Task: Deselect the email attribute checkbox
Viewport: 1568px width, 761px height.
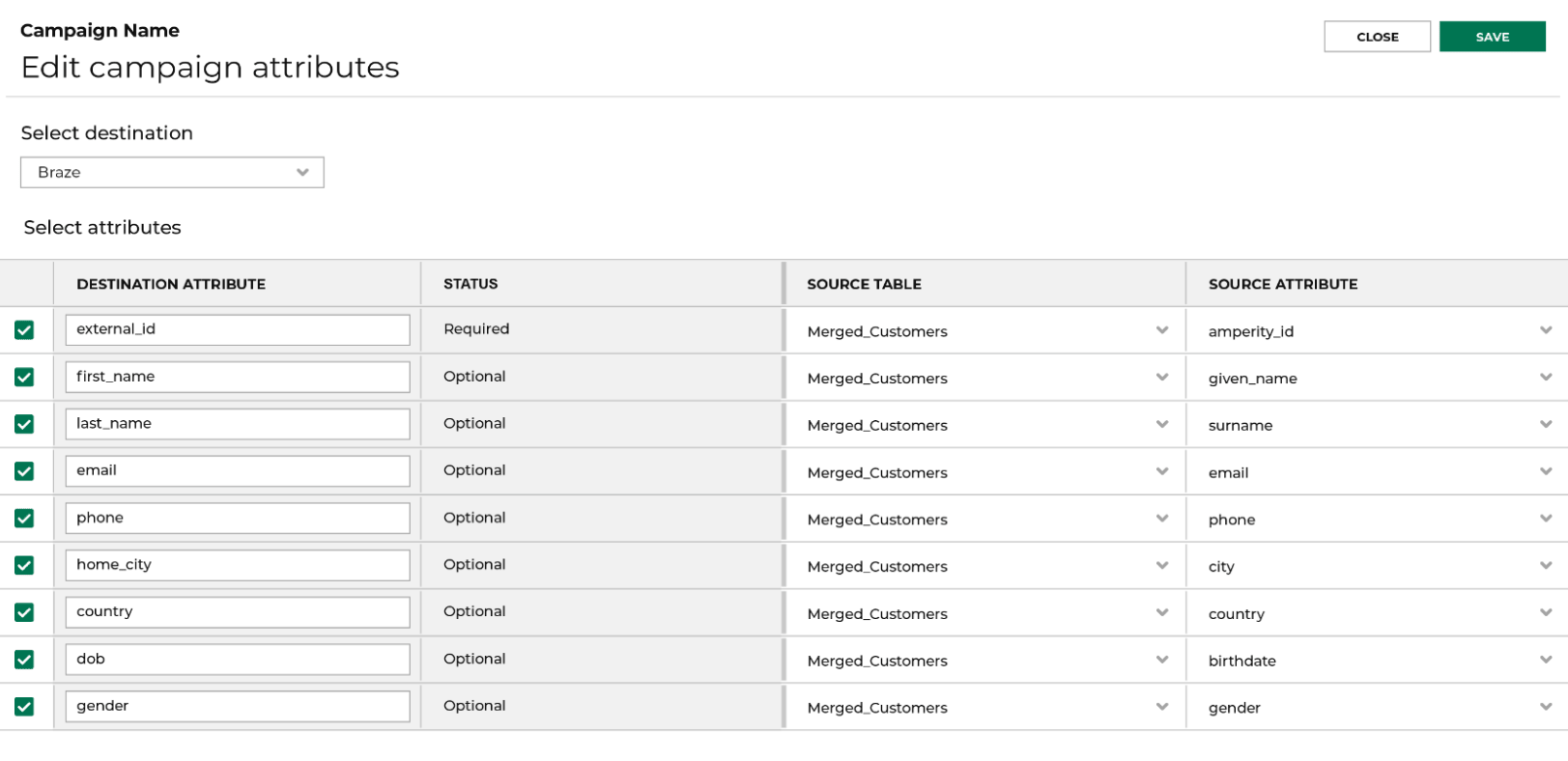Action: click(24, 471)
